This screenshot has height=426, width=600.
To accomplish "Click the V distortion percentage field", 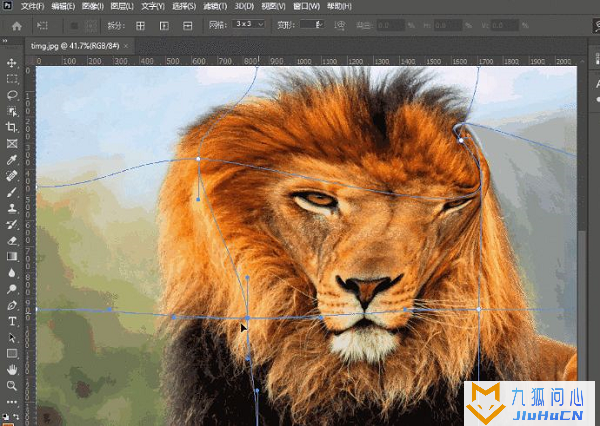I will pyautogui.click(x=505, y=25).
